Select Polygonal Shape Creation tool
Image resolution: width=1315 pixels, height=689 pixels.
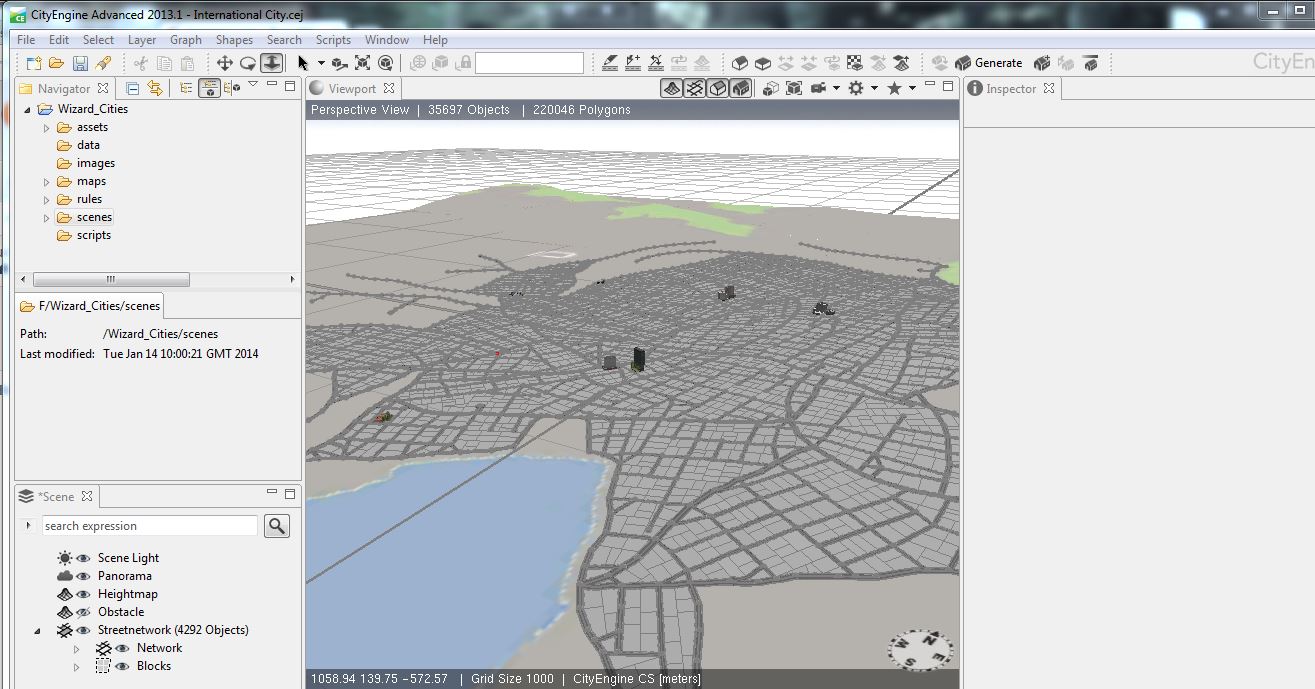pyautogui.click(x=740, y=63)
